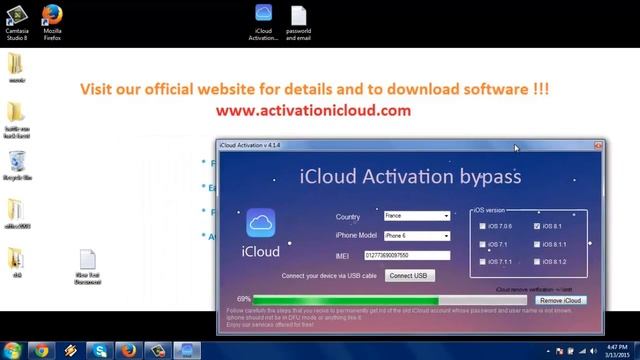This screenshot has height=360, width=640.
Task: Open iCloud Activation desktop icon
Action: tap(263, 22)
